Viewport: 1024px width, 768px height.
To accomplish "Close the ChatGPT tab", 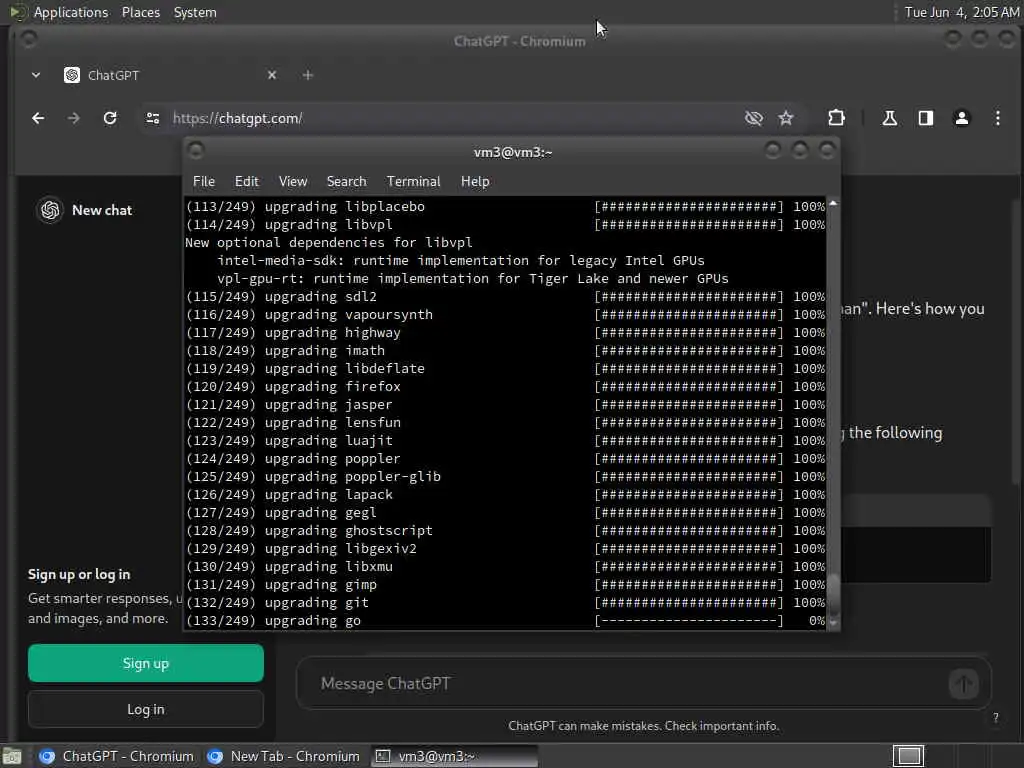I will click(x=272, y=75).
